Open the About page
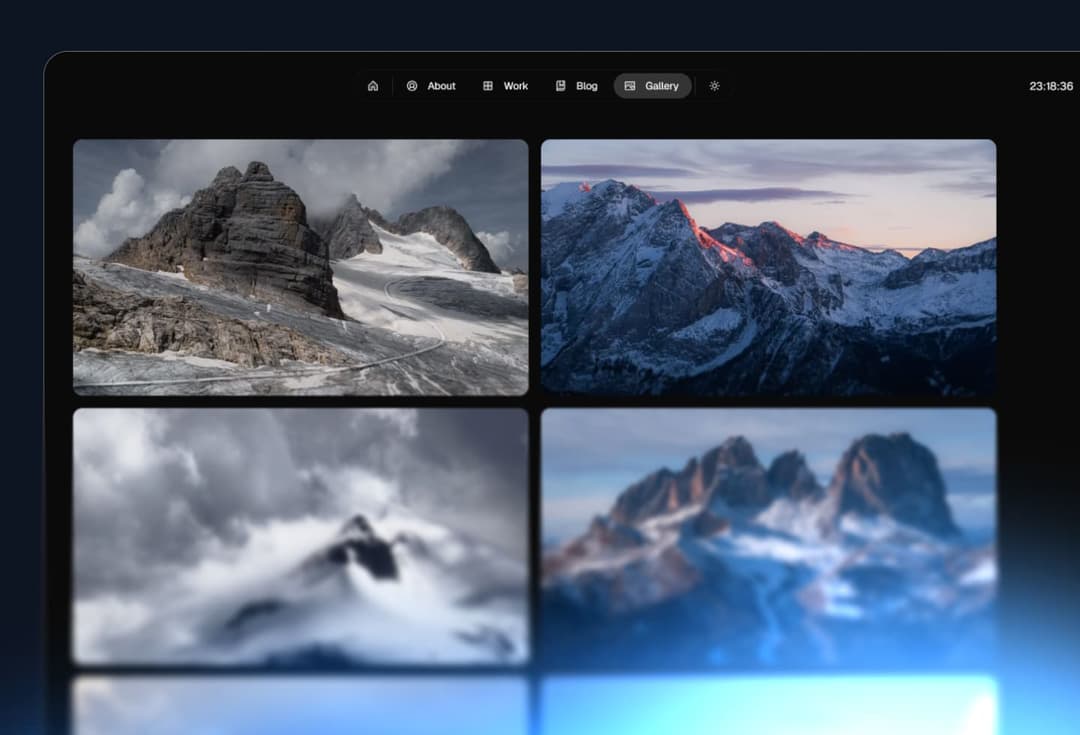Screen dimensions: 1080x735 click(431, 86)
